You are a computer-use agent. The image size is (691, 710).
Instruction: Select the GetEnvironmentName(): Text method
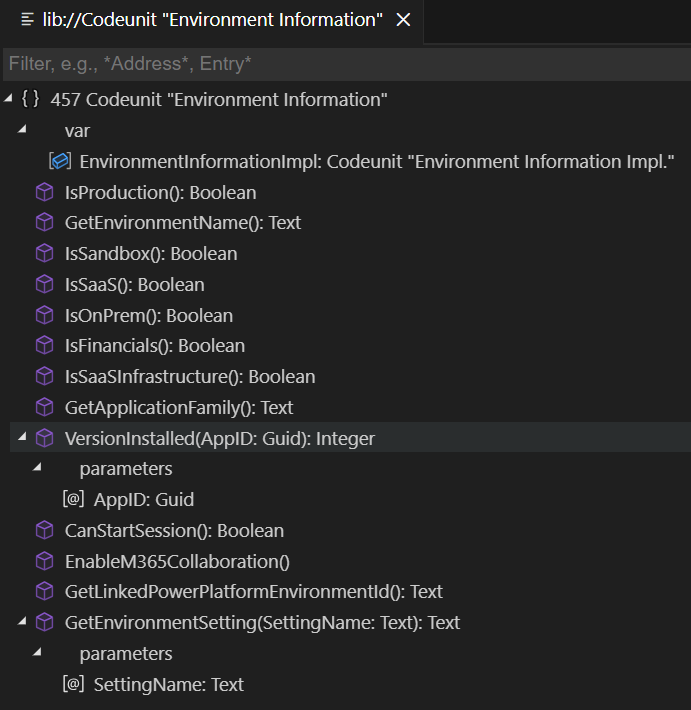182,223
